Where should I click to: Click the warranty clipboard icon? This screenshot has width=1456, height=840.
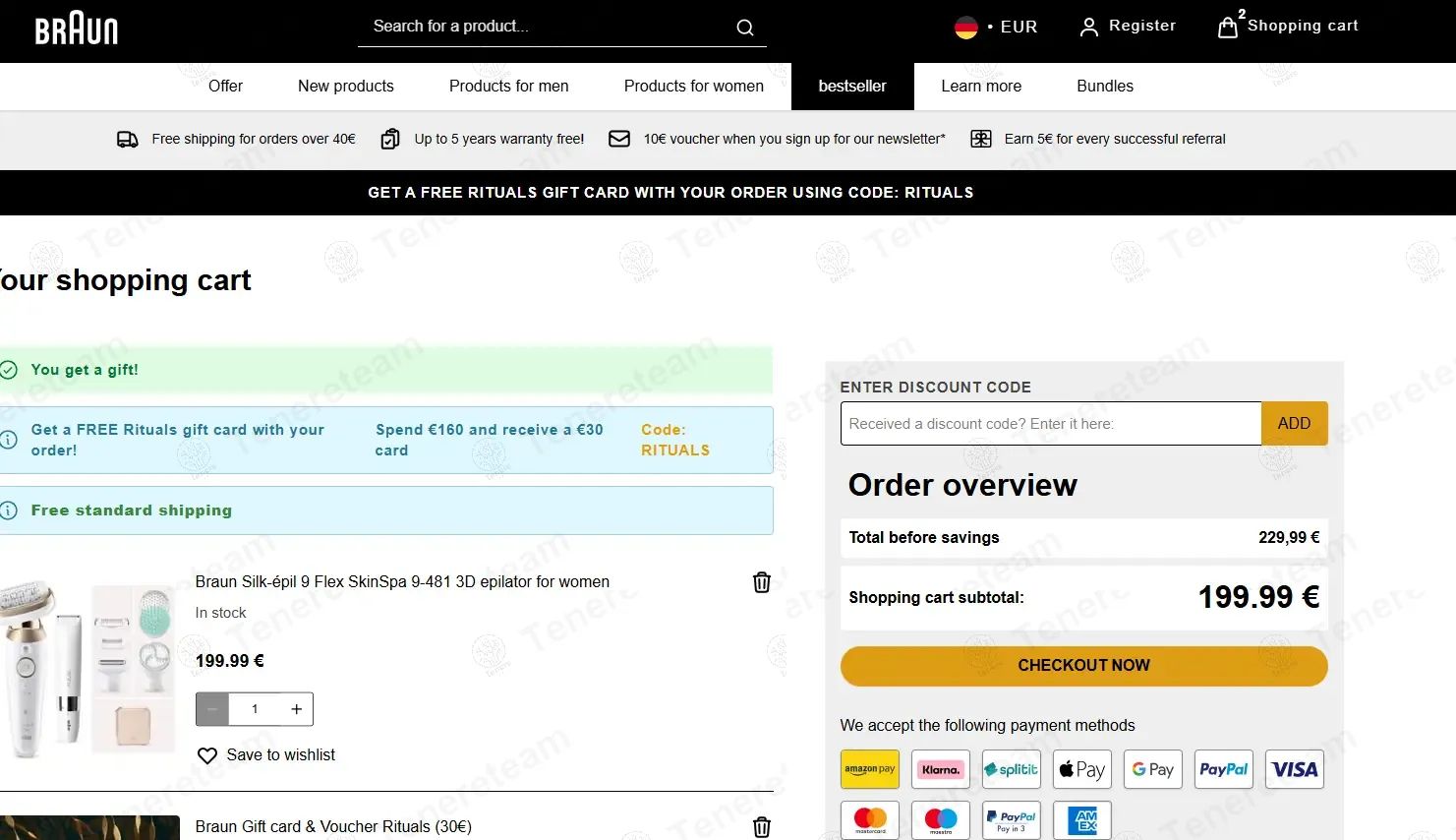[390, 140]
